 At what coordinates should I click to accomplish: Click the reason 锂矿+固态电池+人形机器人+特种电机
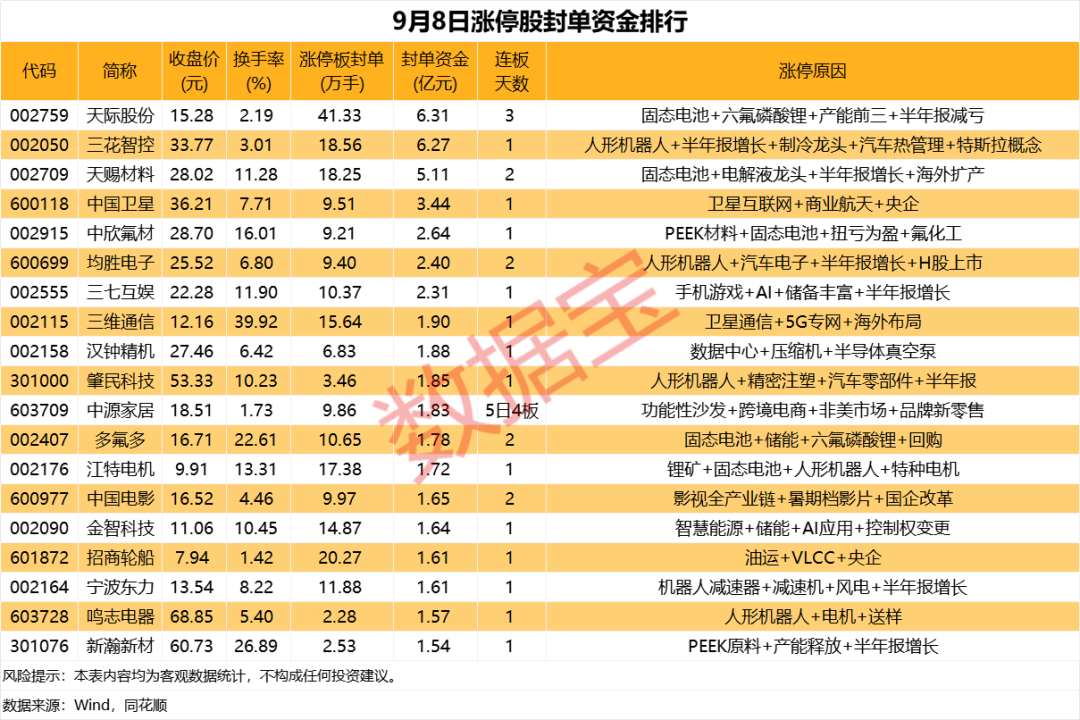click(813, 469)
